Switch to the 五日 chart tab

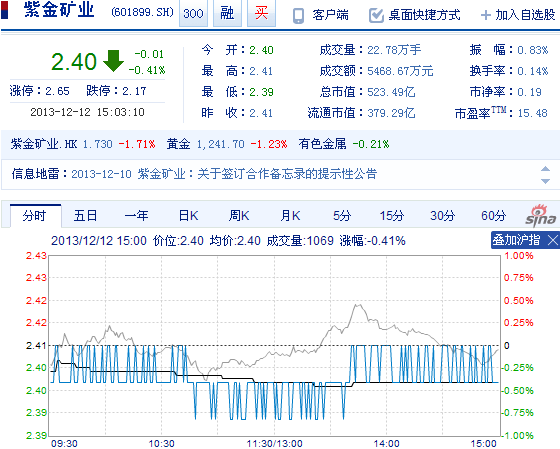tap(85, 216)
